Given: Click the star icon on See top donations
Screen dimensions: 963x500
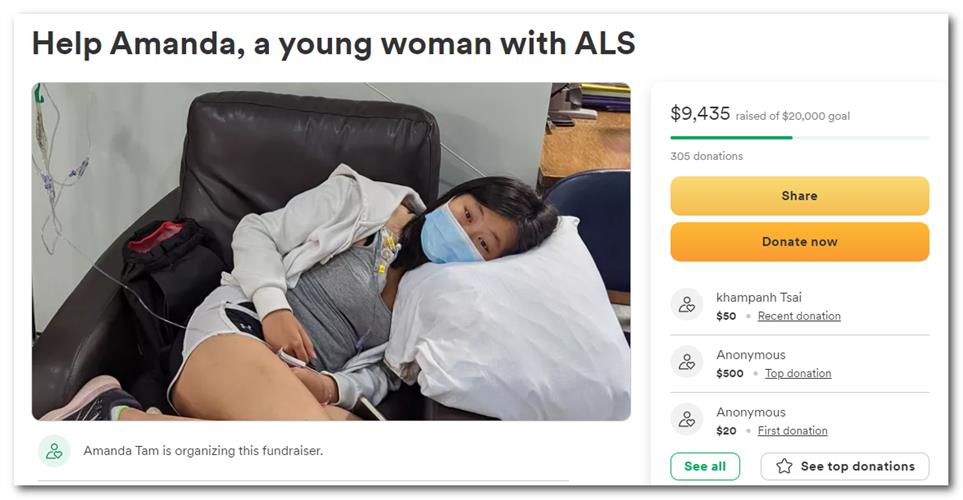Looking at the screenshot, I should click(x=784, y=466).
